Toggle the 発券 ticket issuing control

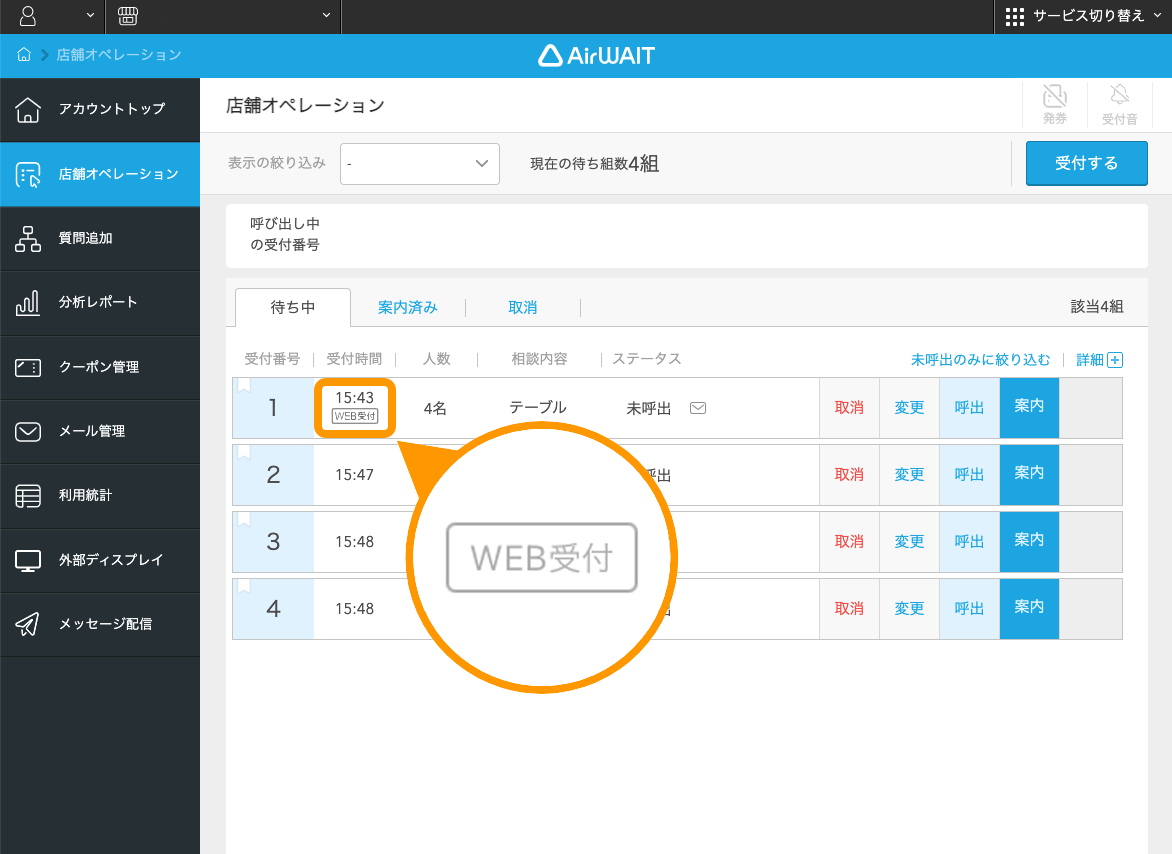point(1054,104)
